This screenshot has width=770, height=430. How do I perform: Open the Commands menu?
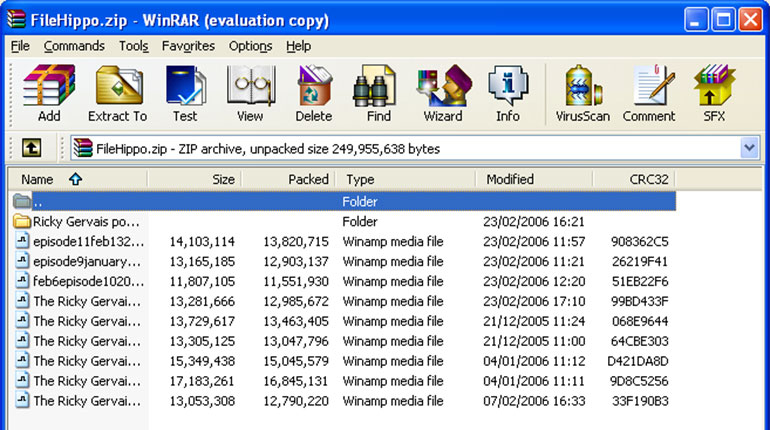point(74,46)
